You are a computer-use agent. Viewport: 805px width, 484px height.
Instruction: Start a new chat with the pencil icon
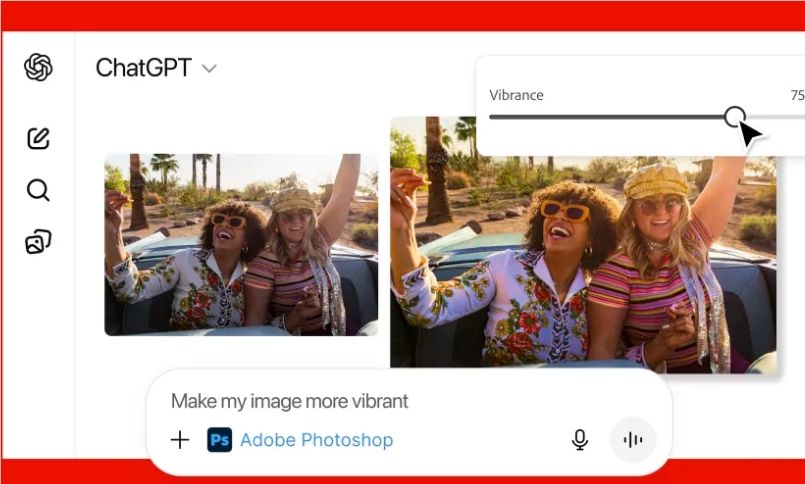[x=38, y=138]
